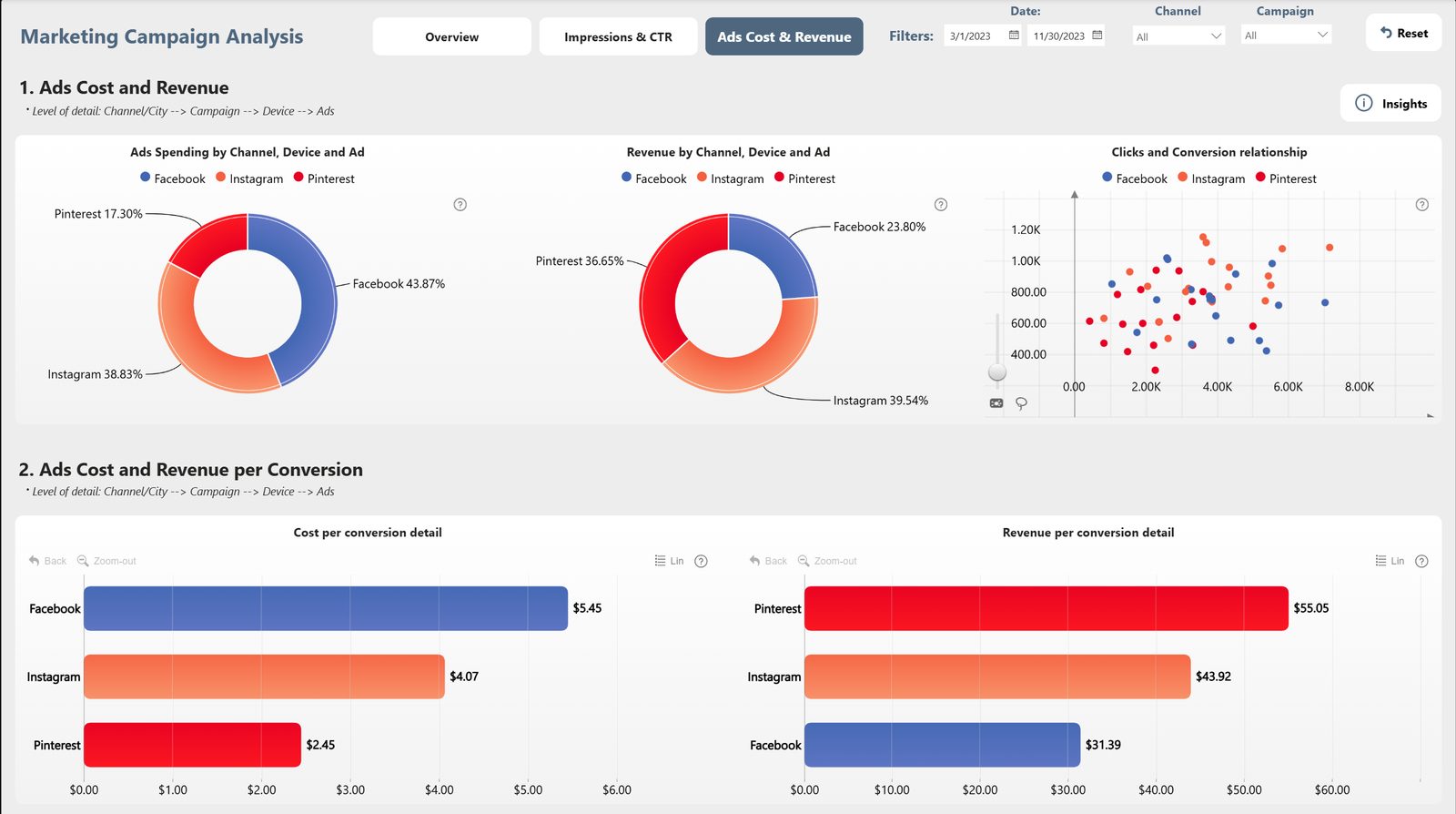Select the Pinterest $2.45 cost bar

(x=192, y=745)
